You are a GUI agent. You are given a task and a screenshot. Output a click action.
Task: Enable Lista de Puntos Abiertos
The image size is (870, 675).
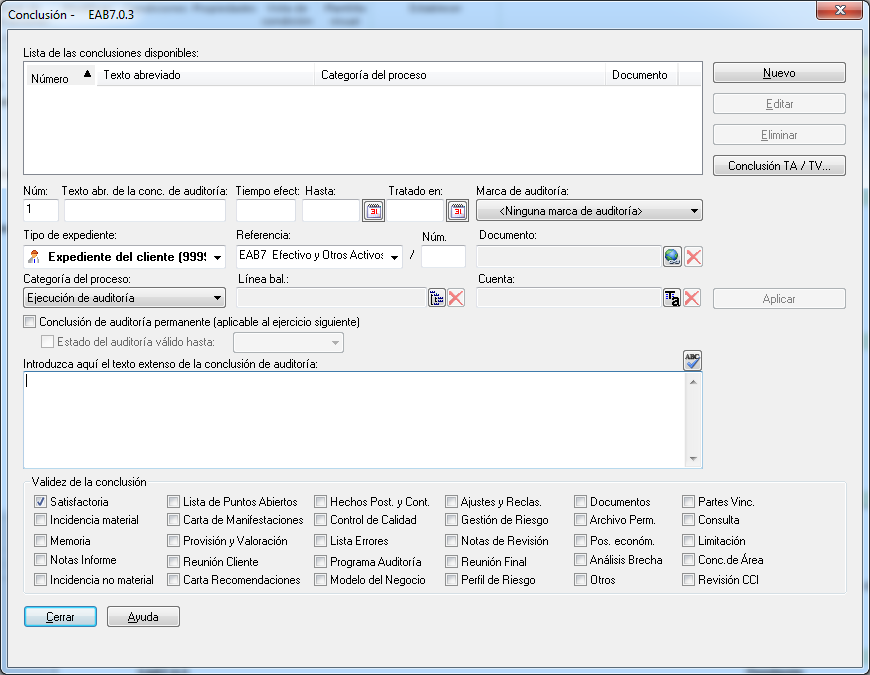173,501
